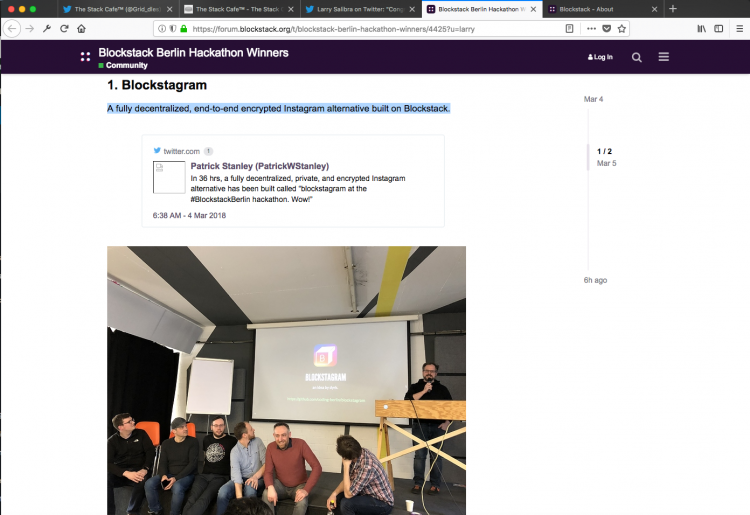The image size is (750, 515).
Task: Click the '1. Blockstagram' heading
Action: click(x=157, y=85)
